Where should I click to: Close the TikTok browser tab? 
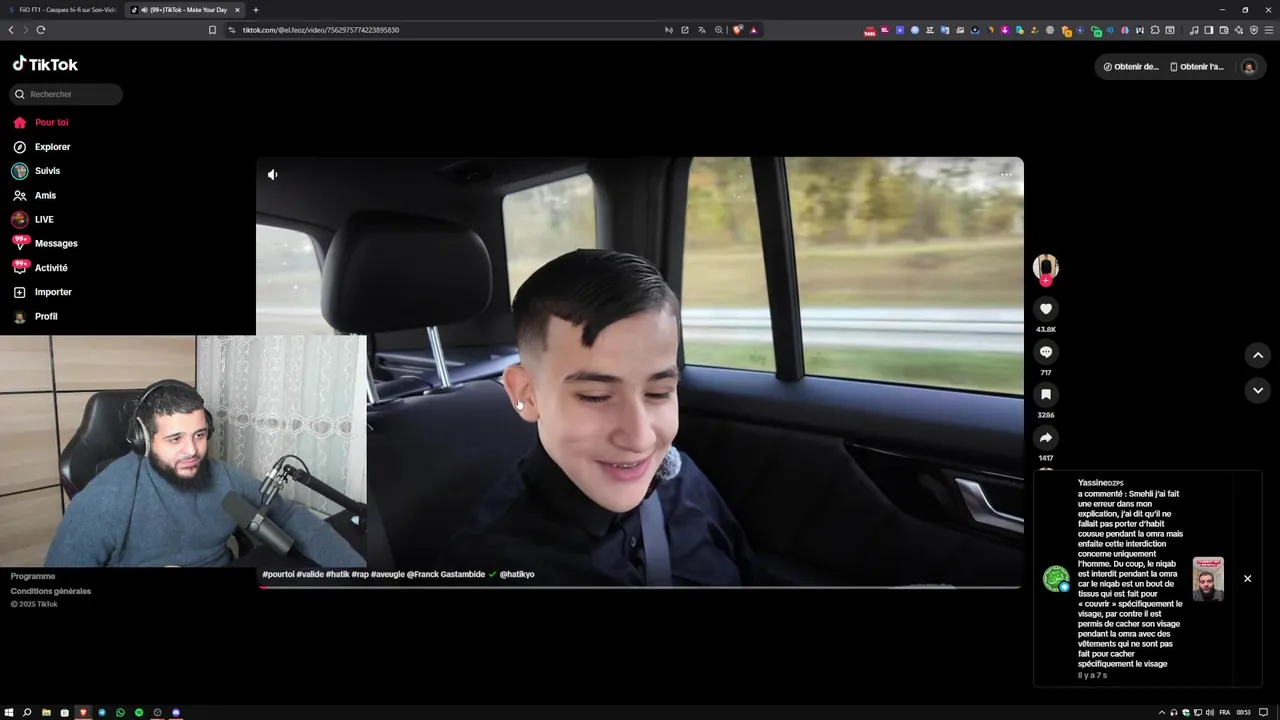click(x=237, y=10)
